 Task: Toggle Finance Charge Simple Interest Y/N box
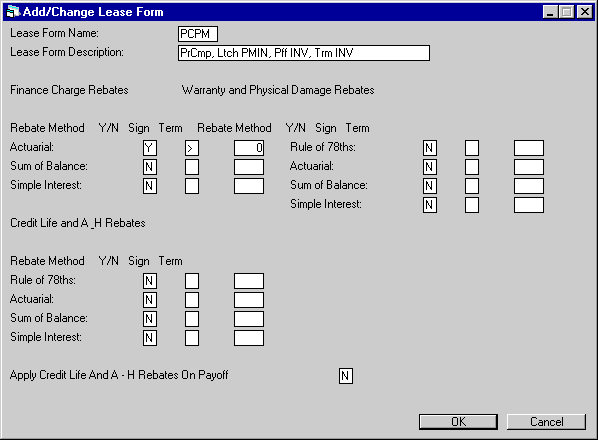(x=150, y=186)
